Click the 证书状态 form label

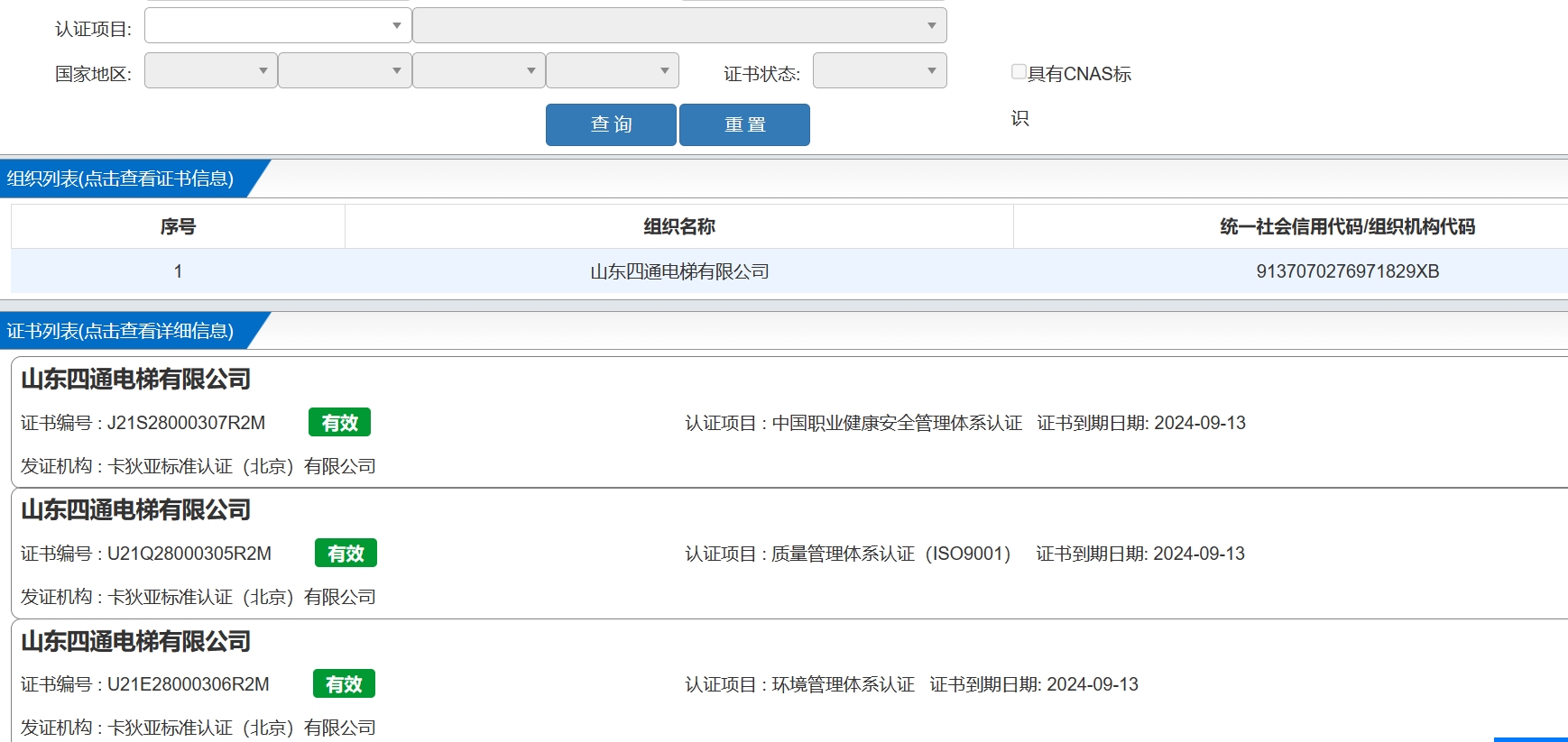pyautogui.click(x=761, y=74)
